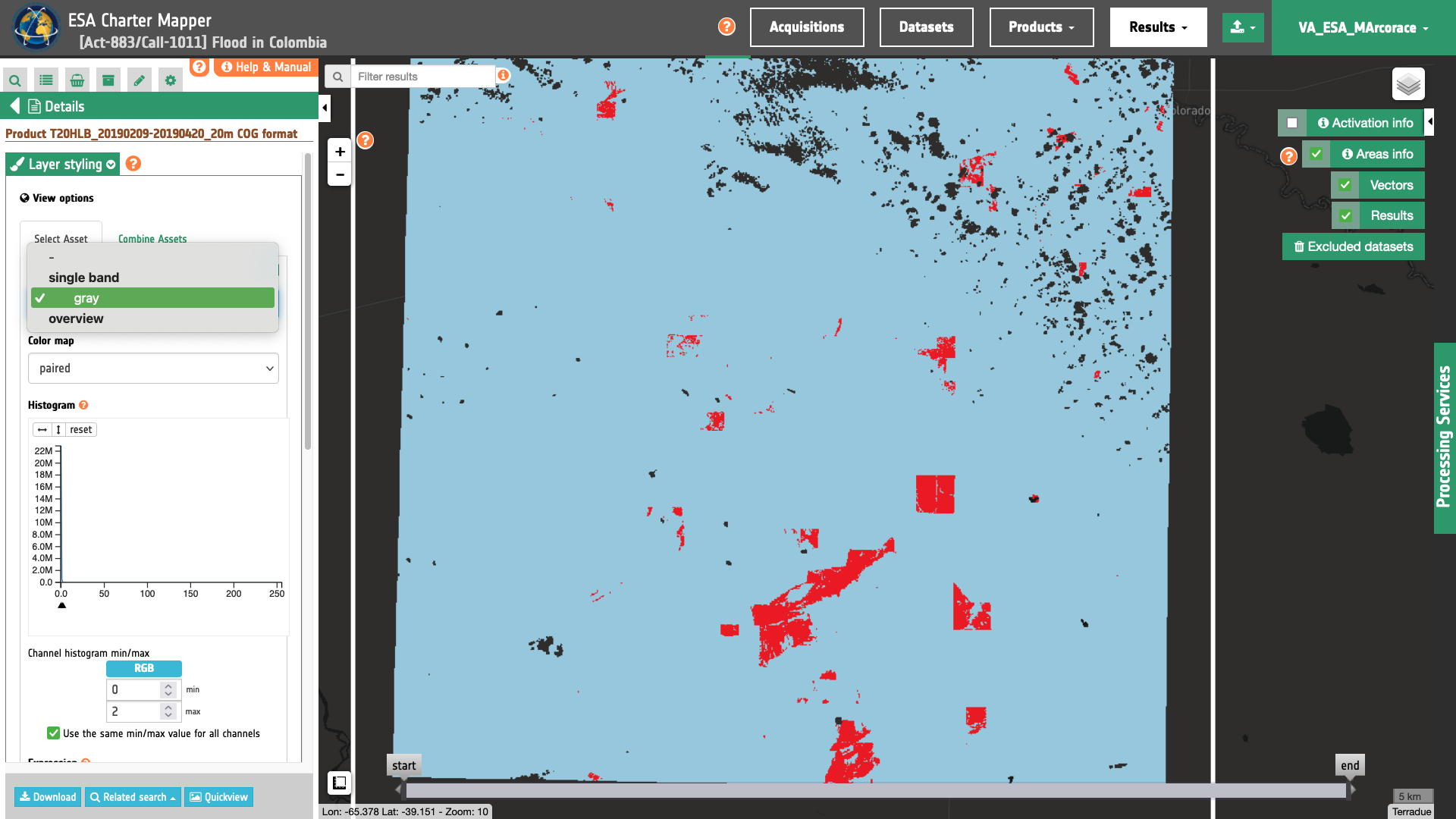
Task: Reset the histogram
Action: tap(81, 430)
